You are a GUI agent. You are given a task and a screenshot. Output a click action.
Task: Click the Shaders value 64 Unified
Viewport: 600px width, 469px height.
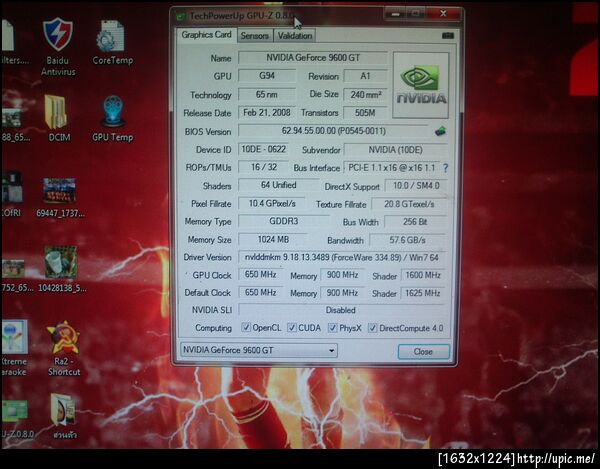(x=278, y=185)
